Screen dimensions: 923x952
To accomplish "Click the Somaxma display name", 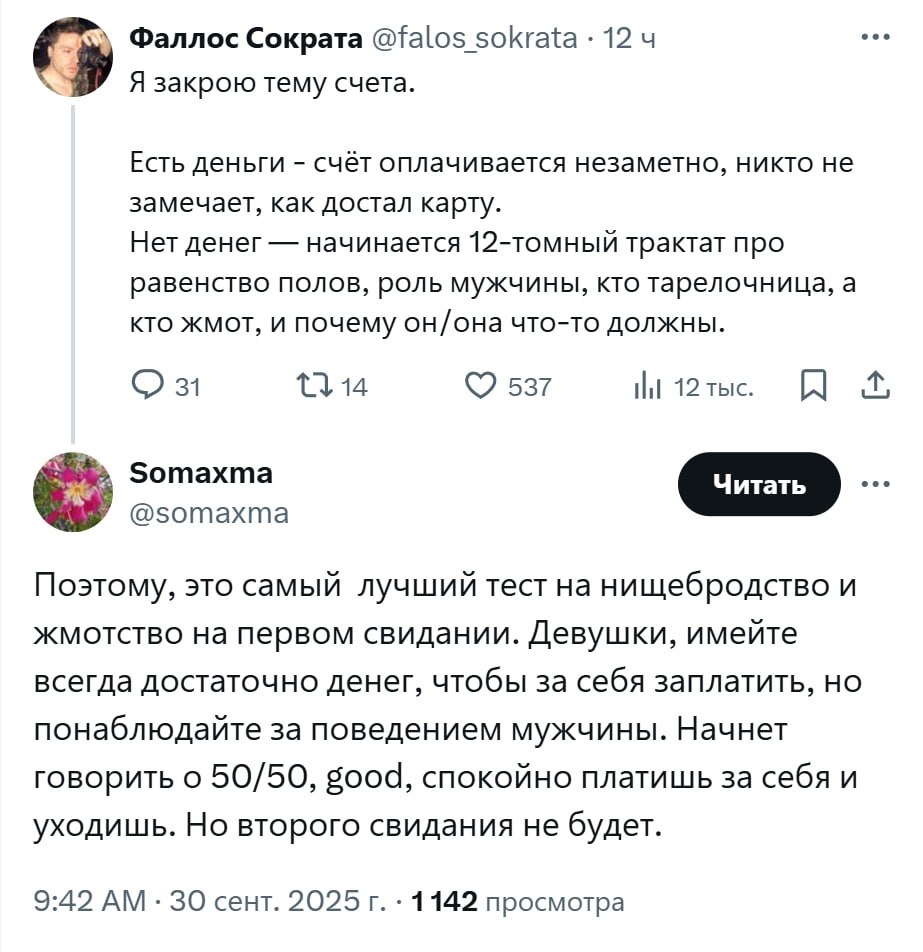I will (201, 472).
